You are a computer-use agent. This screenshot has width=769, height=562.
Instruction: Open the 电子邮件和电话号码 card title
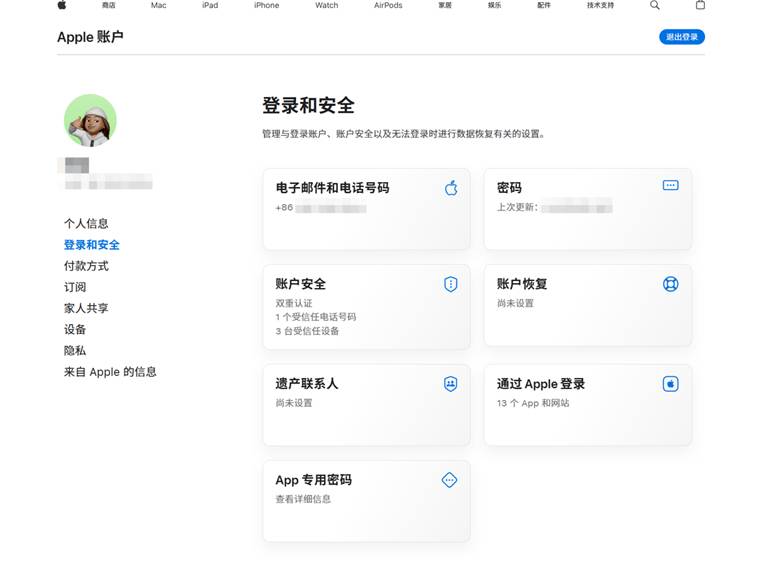click(x=333, y=188)
